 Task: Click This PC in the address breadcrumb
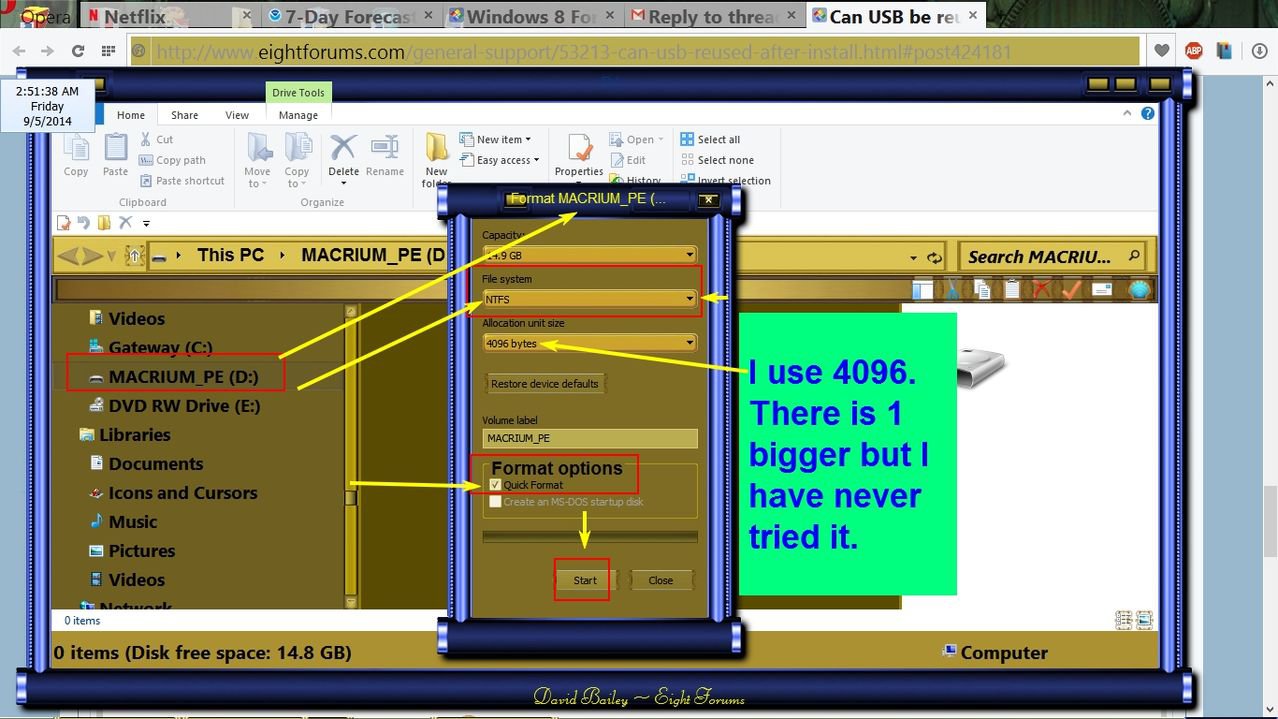point(231,255)
